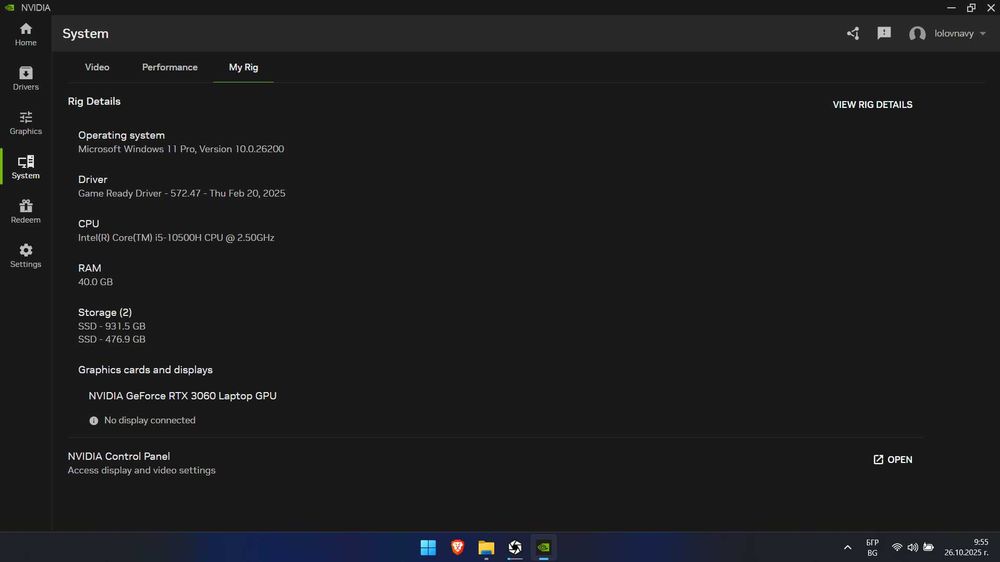Click the NVIDIA logo in title bar
Image resolution: width=1000 pixels, height=562 pixels.
click(10, 8)
